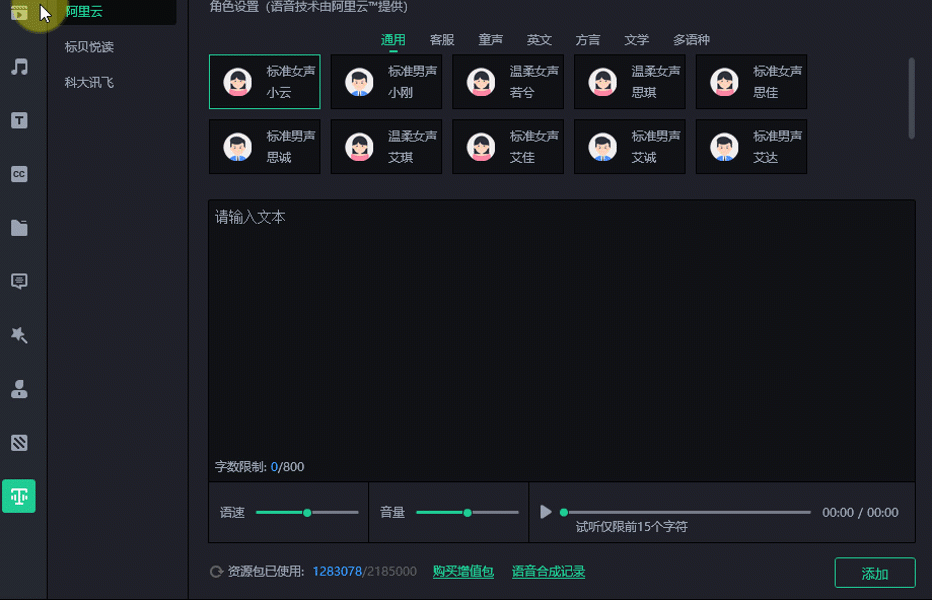
Task: Open the avatar/character panel
Action: pyautogui.click(x=19, y=389)
